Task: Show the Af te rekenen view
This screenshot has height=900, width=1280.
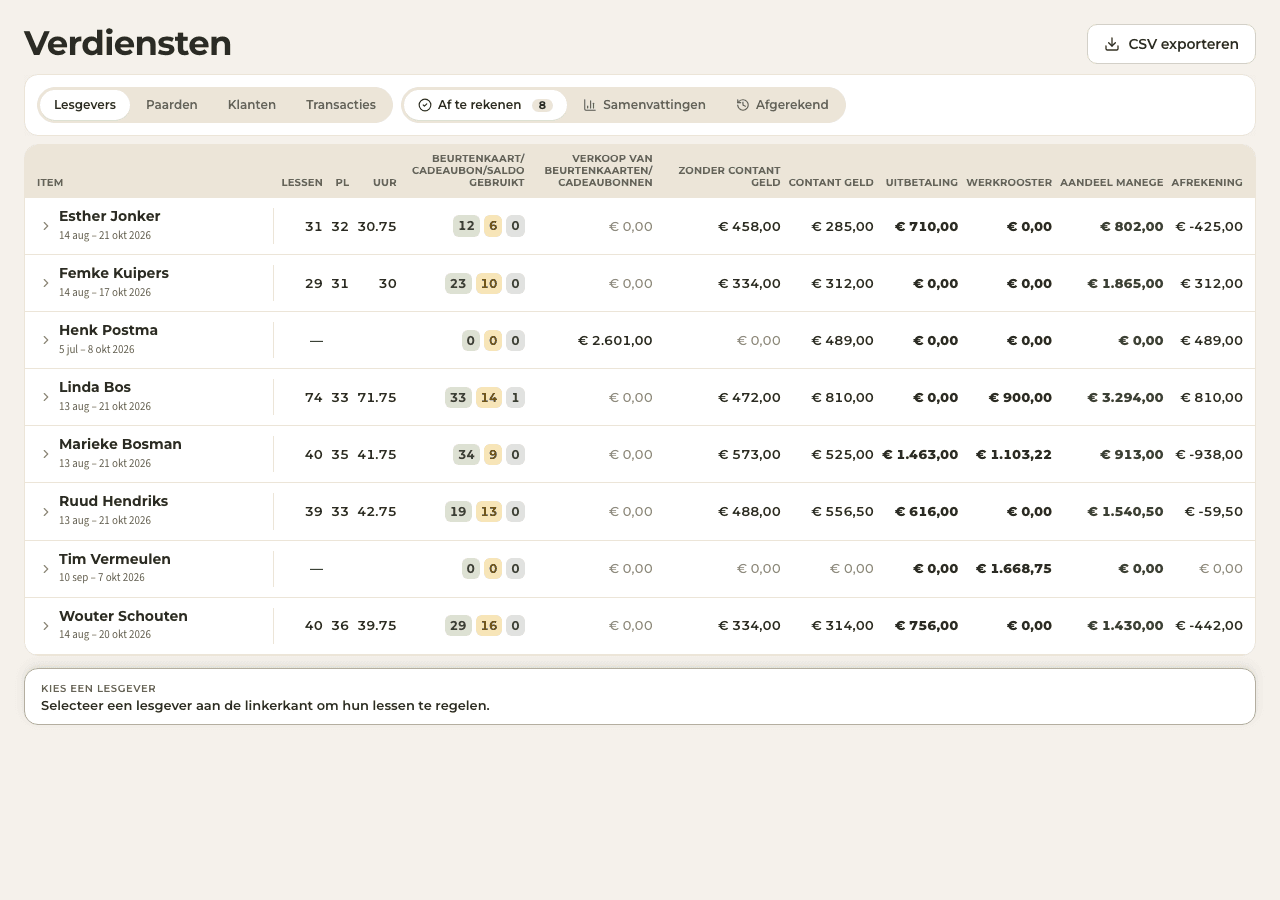Action: (485, 105)
